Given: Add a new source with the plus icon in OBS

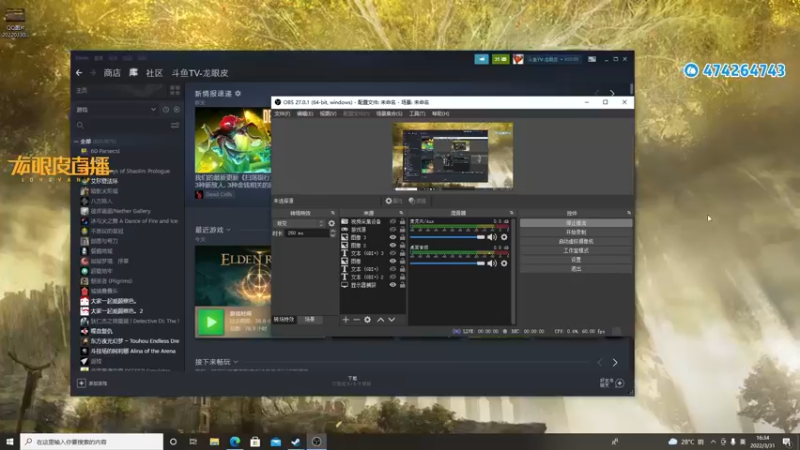Looking at the screenshot, I should click(345, 319).
